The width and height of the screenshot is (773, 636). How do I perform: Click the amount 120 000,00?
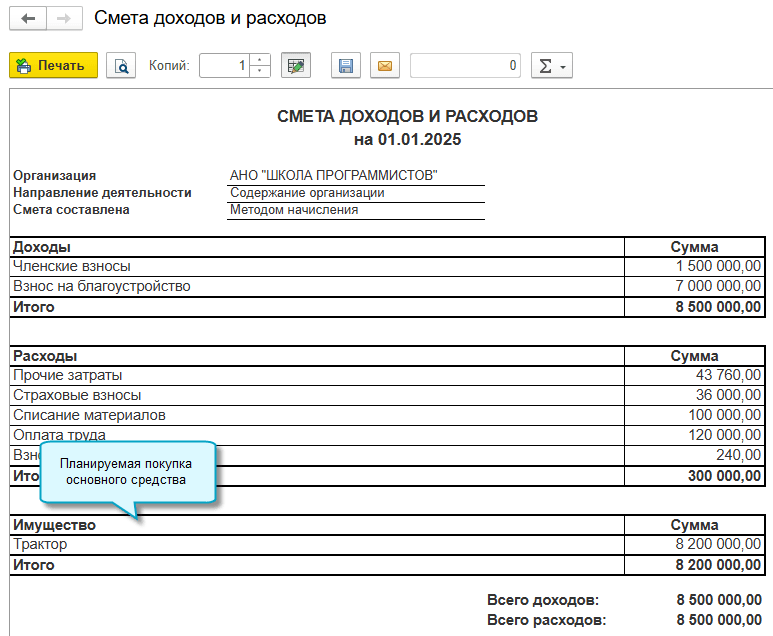click(725, 435)
